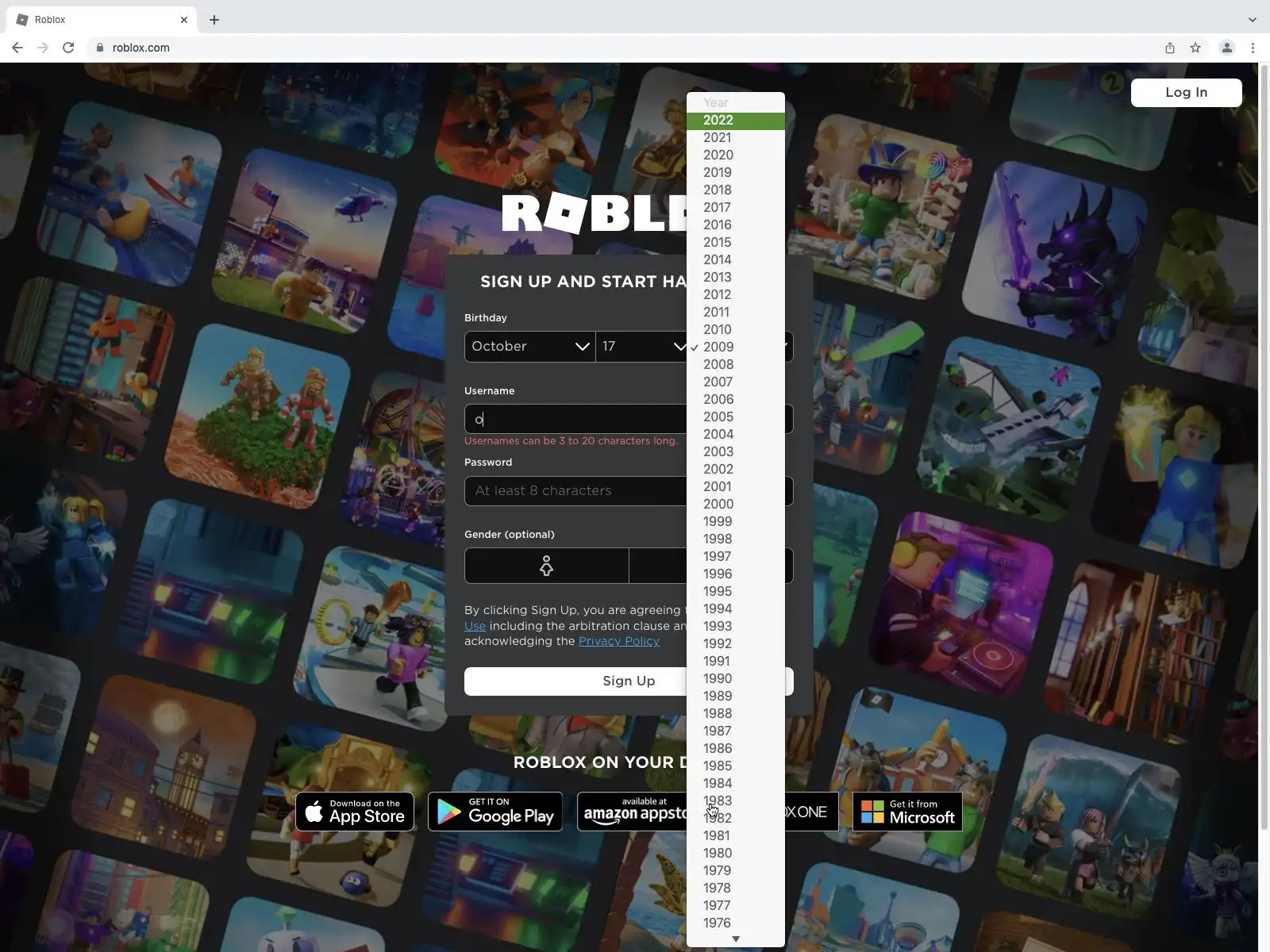Choose 2002 in the year list
The width and height of the screenshot is (1270, 952).
coord(736,470)
